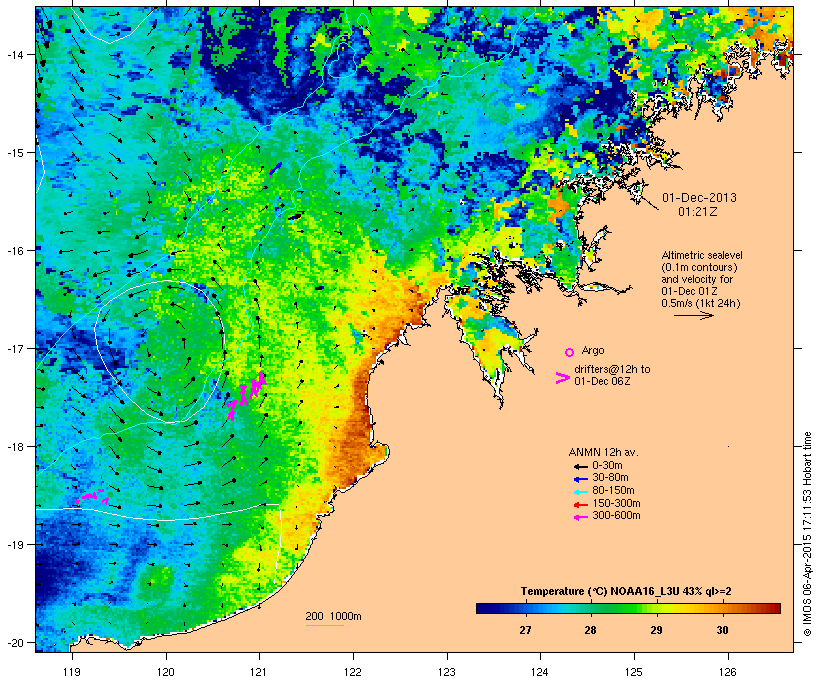The image size is (820, 680).
Task: Click the -17 latitude axis label
Action: [x=14, y=349]
